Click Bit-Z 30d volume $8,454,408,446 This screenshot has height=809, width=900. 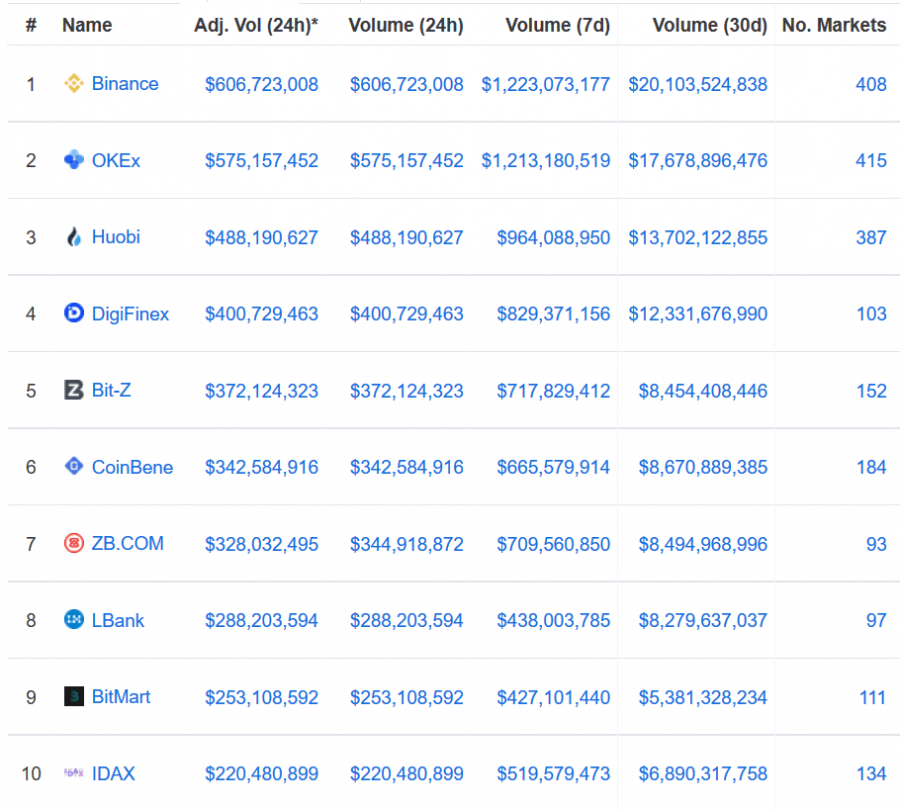703,391
